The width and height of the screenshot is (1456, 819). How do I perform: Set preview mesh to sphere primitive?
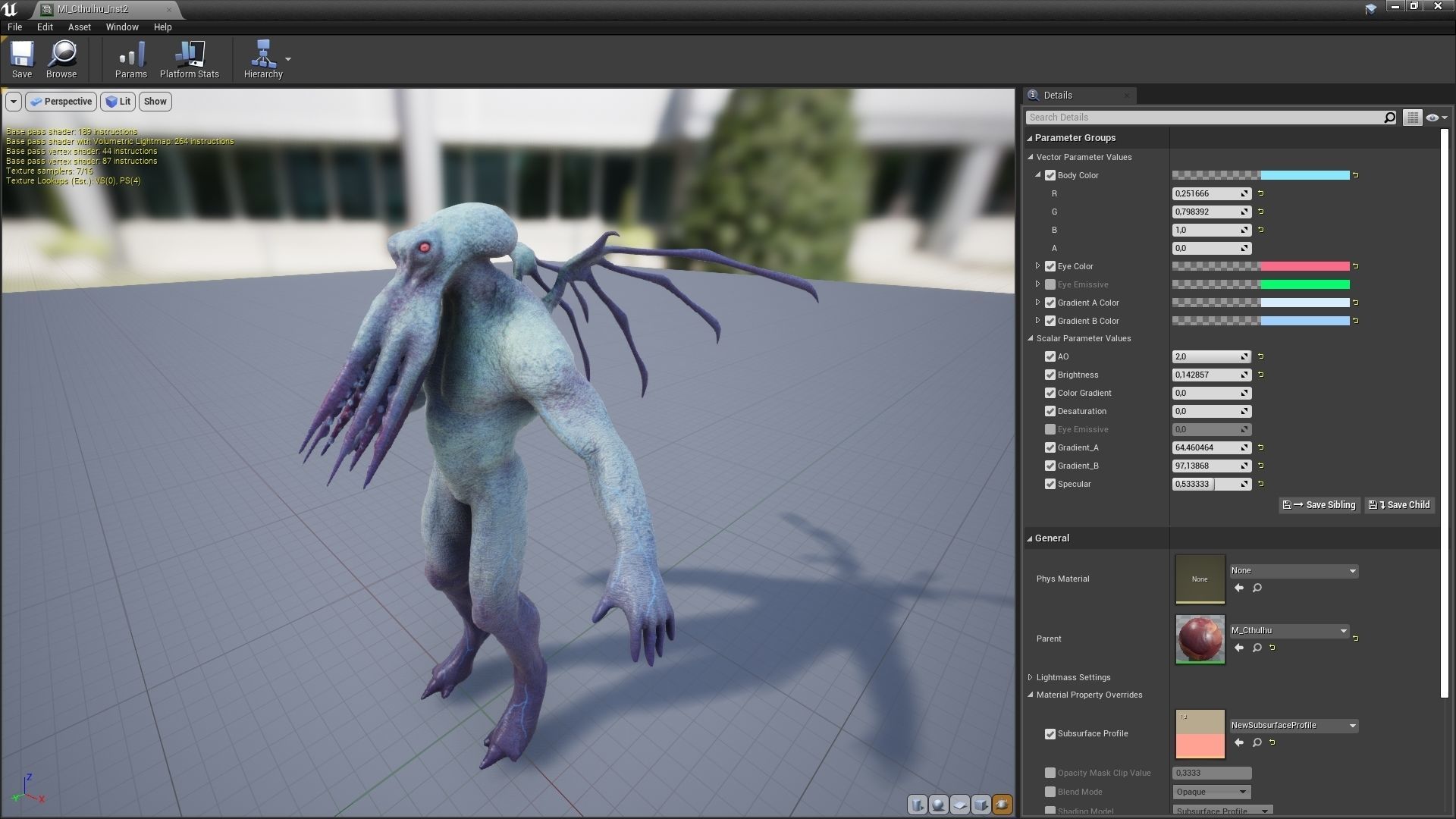coord(939,805)
